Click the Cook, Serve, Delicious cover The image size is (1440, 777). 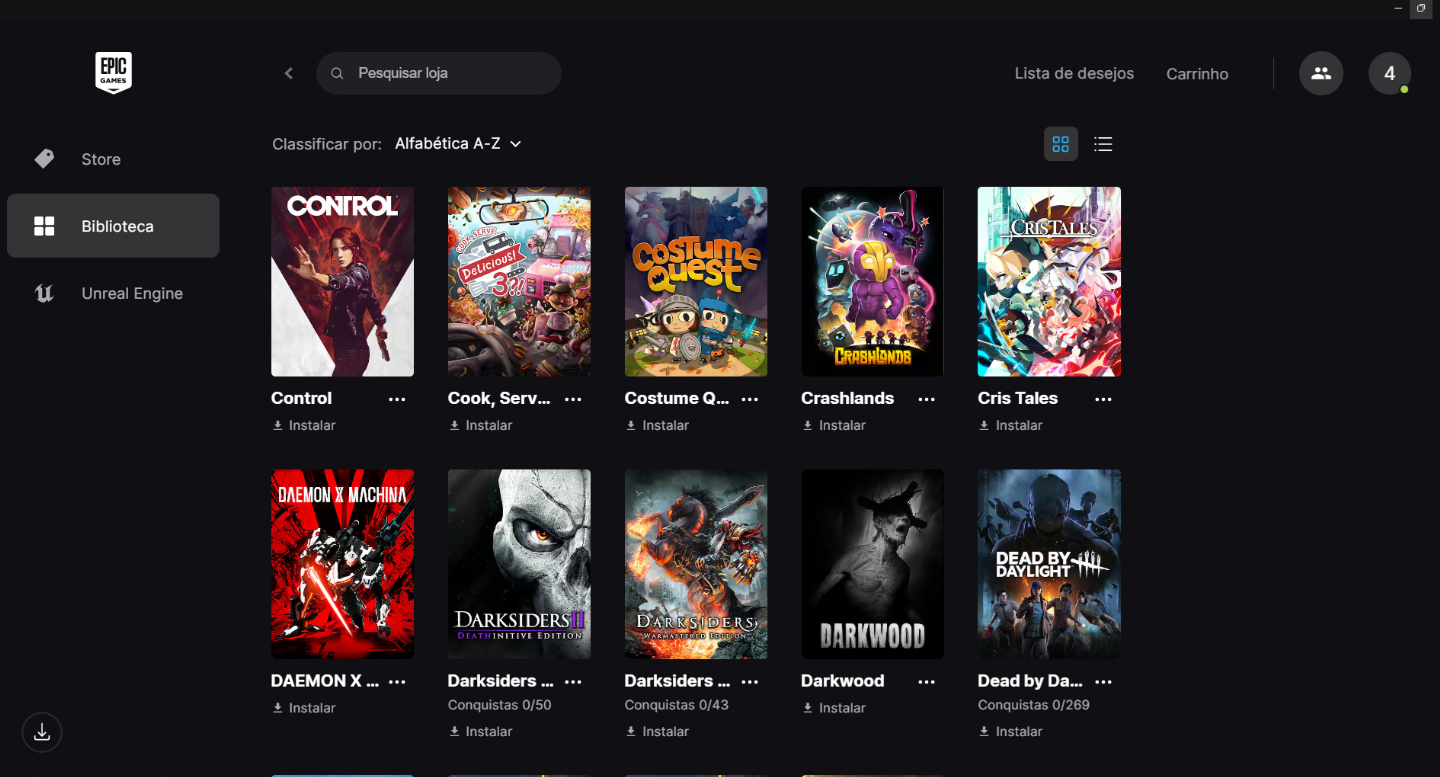519,281
